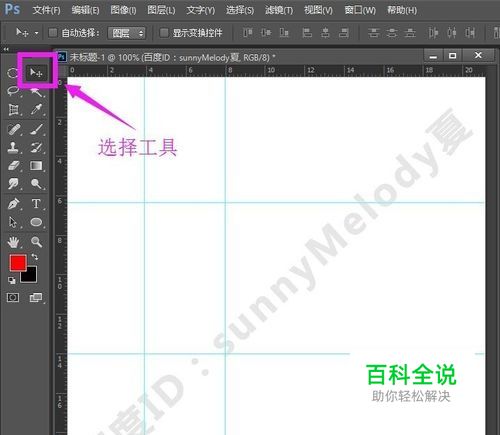Open the 文字(Y) menu

point(201,10)
